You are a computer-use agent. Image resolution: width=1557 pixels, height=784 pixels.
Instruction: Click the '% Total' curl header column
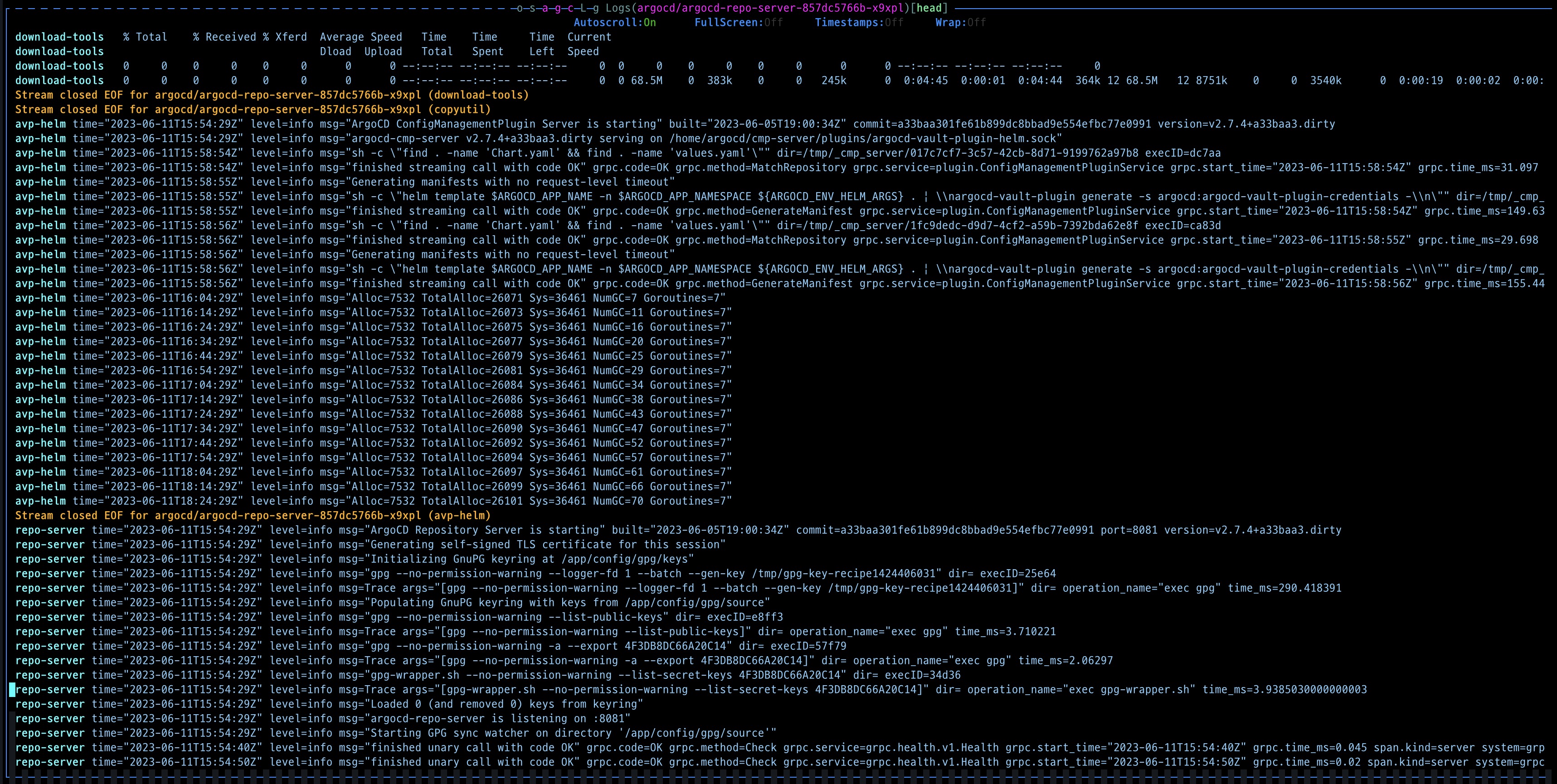coord(145,37)
